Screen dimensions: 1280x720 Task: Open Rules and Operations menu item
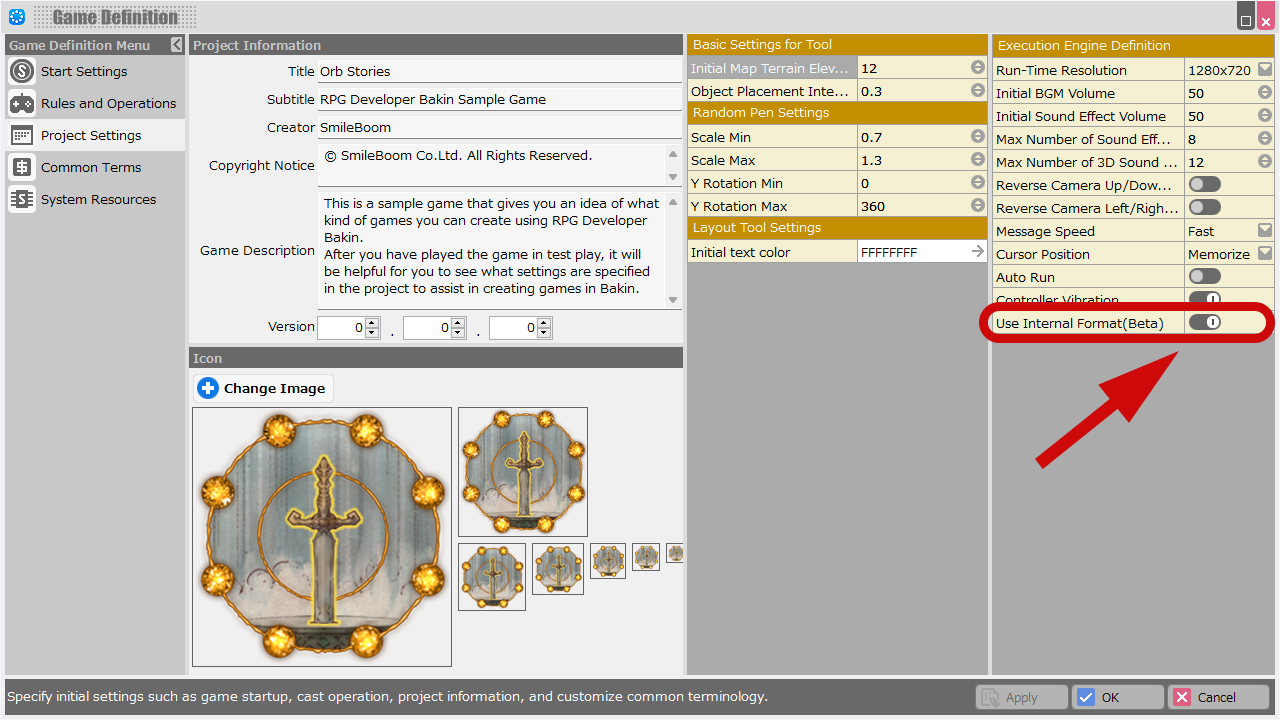108,103
